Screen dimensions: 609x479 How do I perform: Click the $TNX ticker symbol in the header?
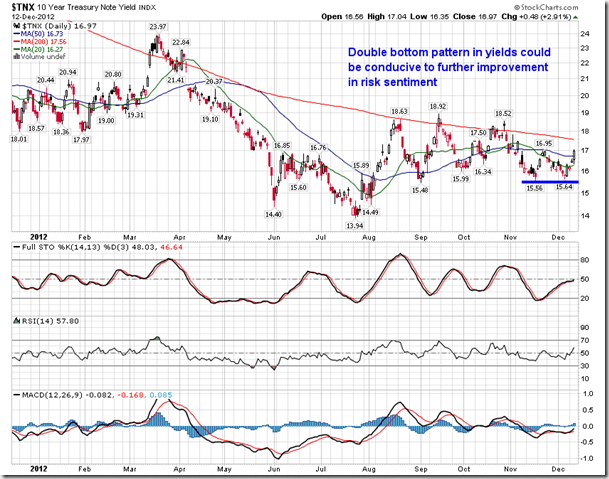click(x=23, y=8)
